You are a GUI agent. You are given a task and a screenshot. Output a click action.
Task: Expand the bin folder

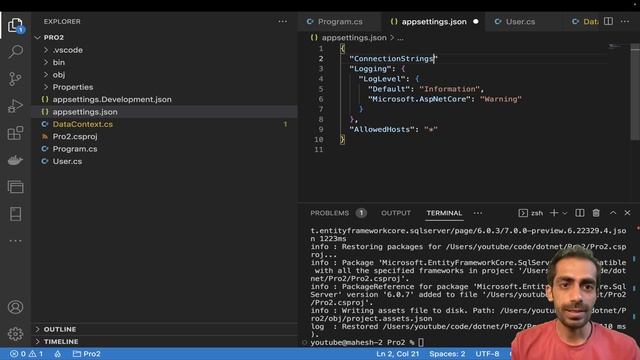pos(58,62)
